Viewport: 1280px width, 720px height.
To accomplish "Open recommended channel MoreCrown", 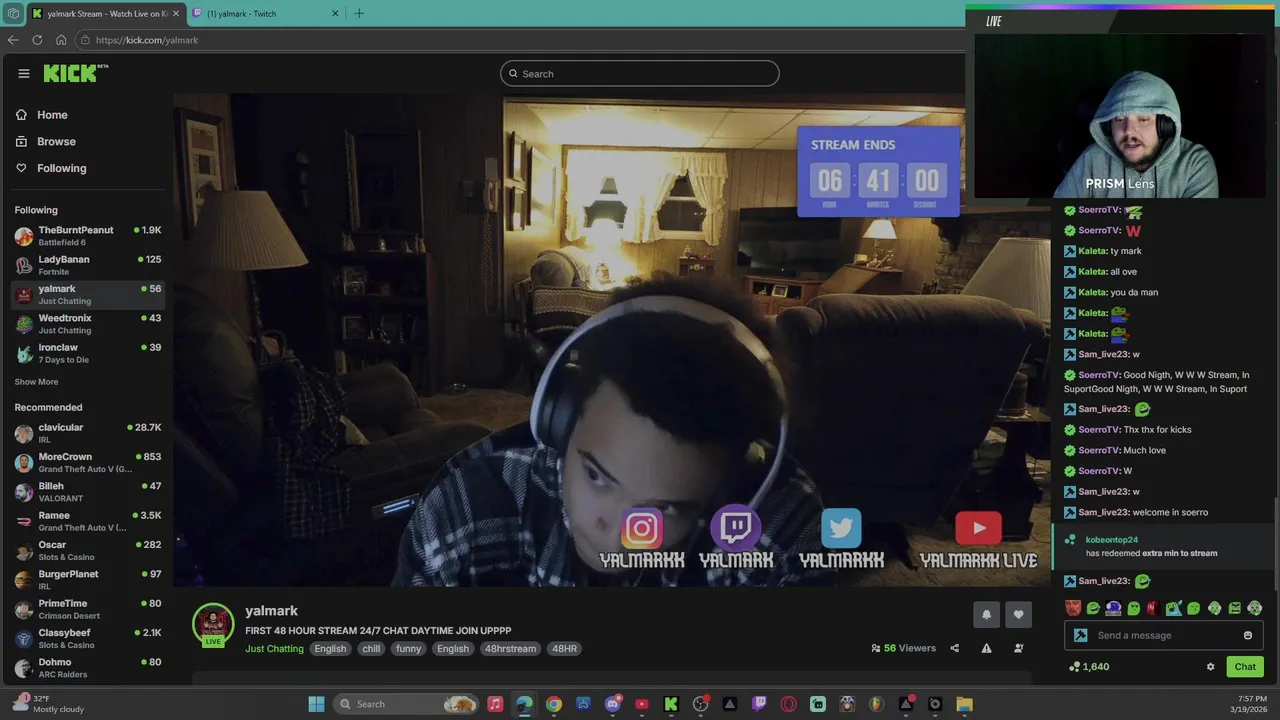I will pos(88,463).
